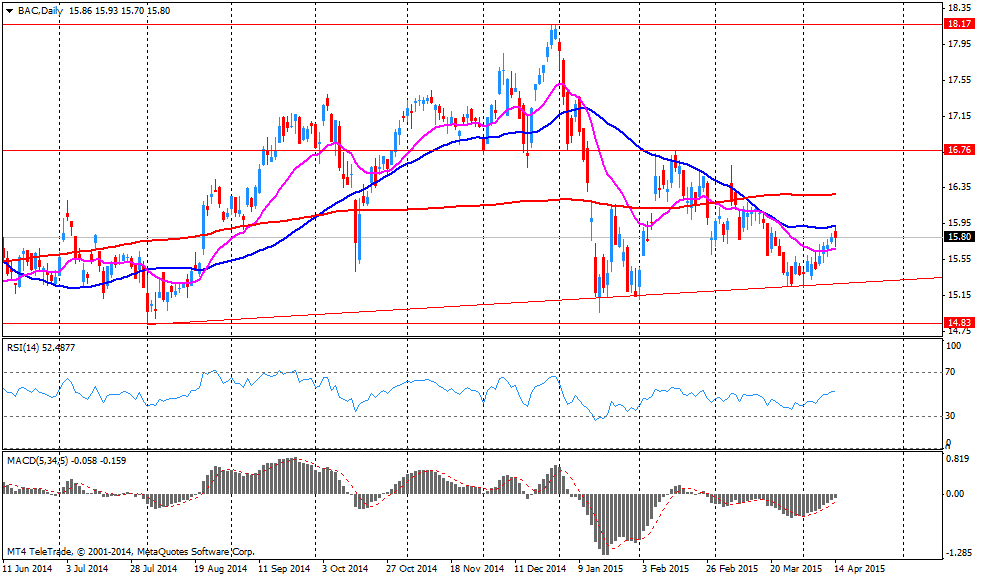Click the 27 Oct 2014 date label

point(412,569)
